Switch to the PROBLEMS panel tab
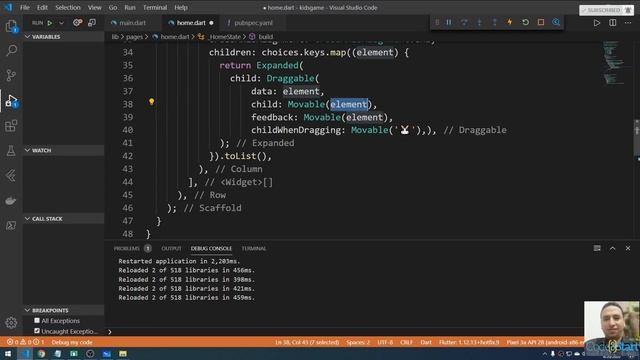Image resolution: width=640 pixels, height=360 pixels. pos(127,248)
